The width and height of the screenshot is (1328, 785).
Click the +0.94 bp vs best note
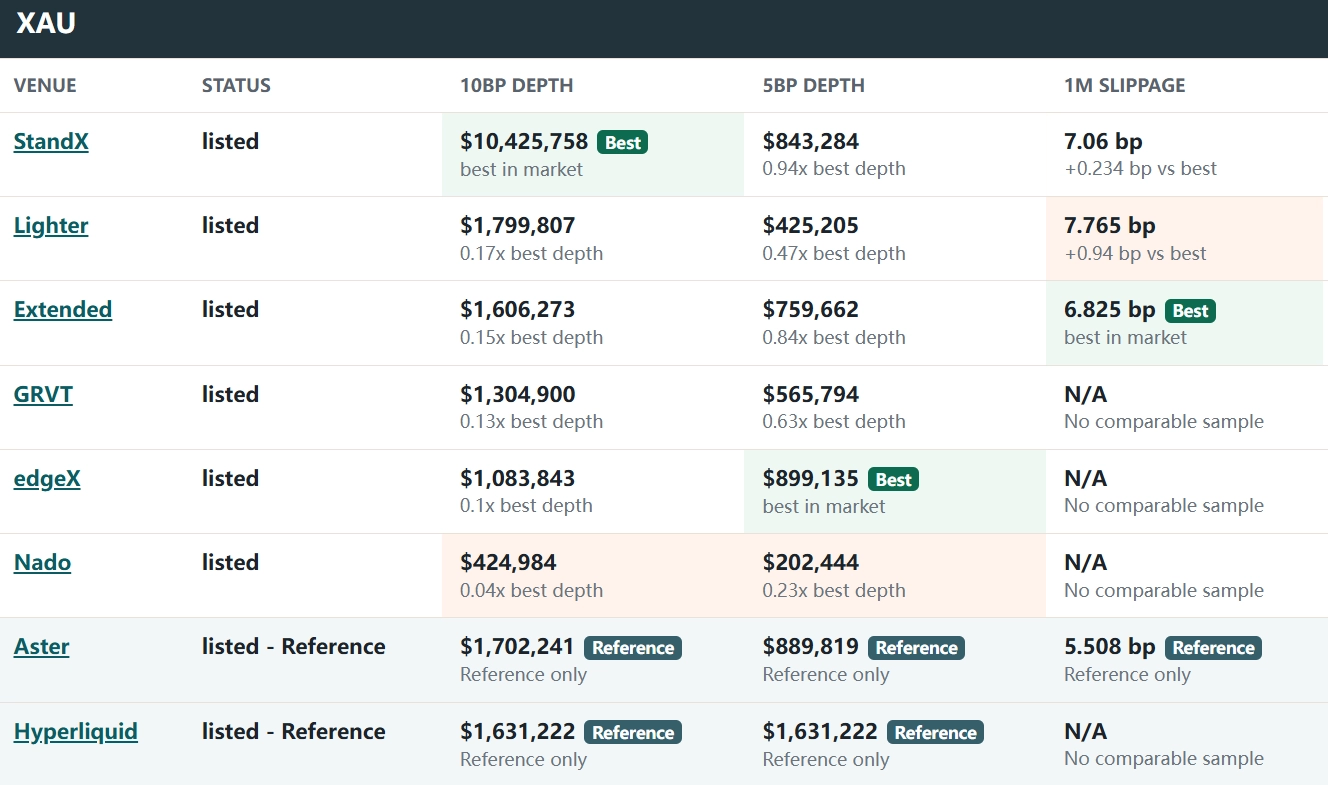tap(1135, 253)
